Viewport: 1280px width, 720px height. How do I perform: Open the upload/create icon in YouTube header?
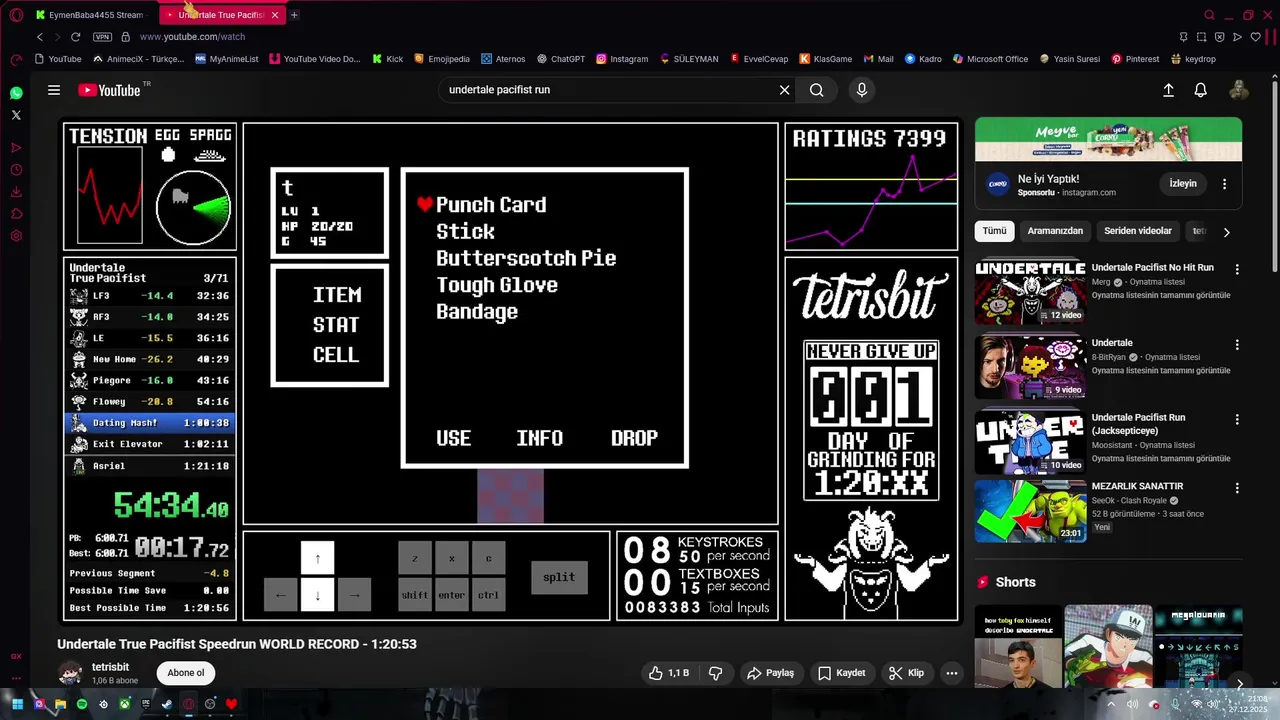tap(1168, 90)
